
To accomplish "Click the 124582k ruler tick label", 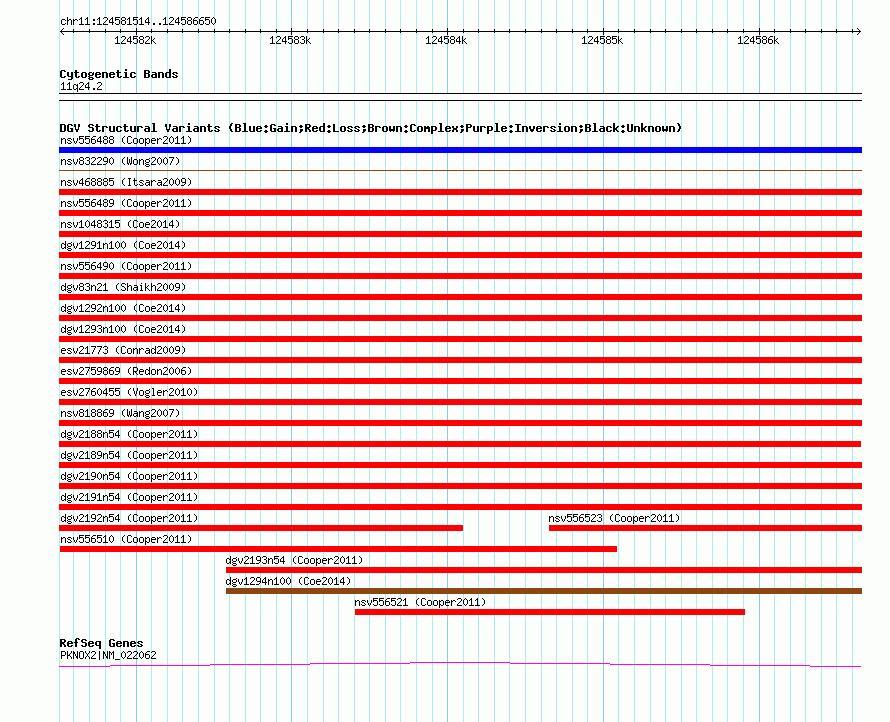I will (x=135, y=40).
